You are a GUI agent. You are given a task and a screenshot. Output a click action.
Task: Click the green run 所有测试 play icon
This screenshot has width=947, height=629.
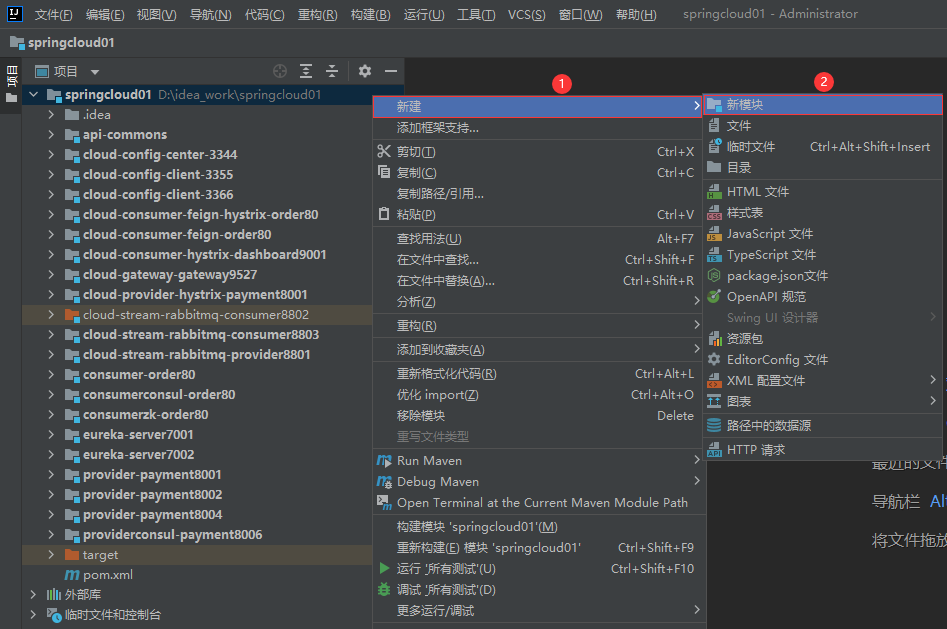384,569
